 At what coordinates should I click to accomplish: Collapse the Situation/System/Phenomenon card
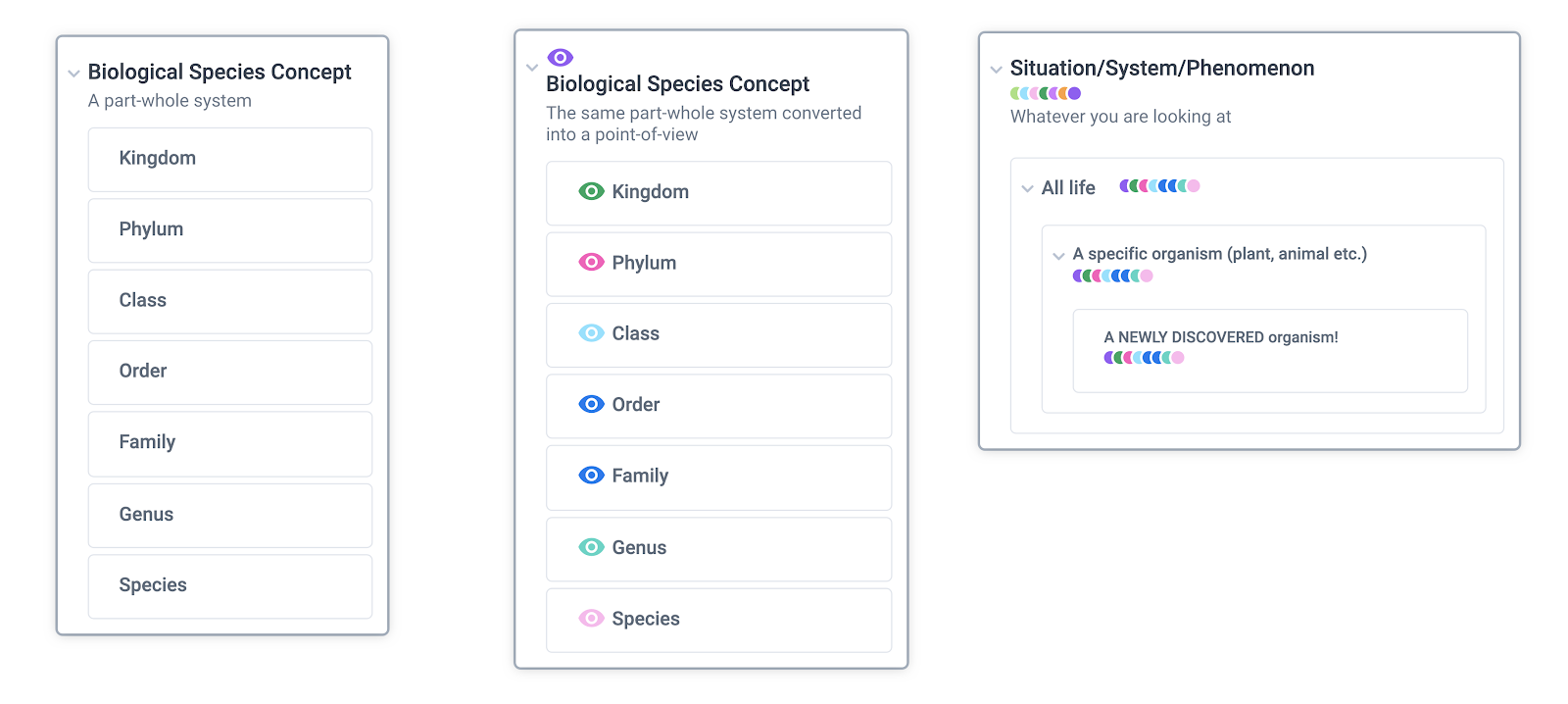pyautogui.click(x=996, y=70)
